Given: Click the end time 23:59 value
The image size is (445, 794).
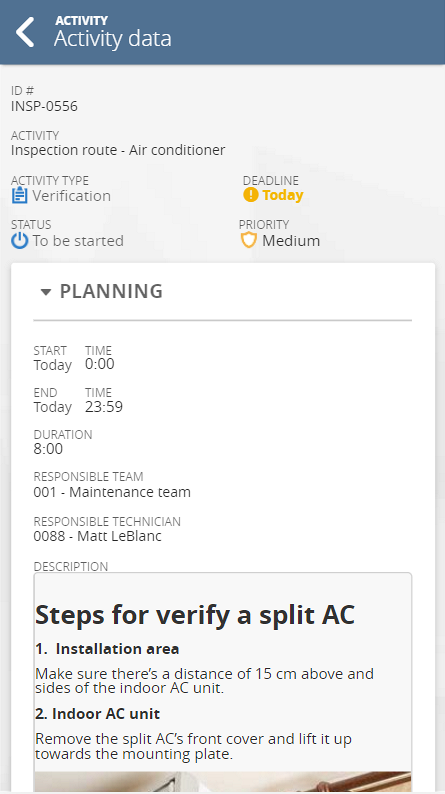Looking at the screenshot, I should (104, 407).
